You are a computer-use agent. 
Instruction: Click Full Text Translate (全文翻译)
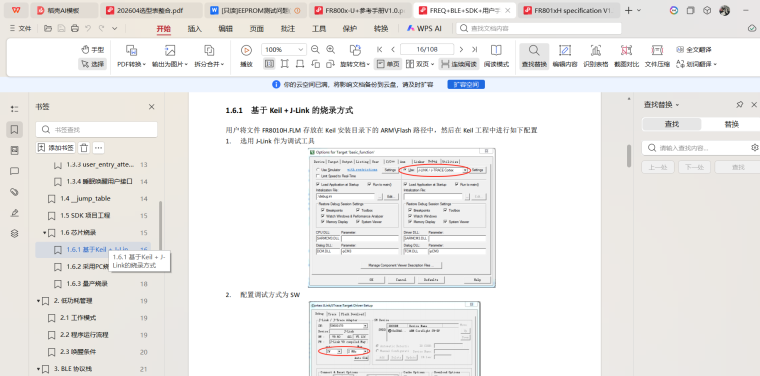[694, 49]
